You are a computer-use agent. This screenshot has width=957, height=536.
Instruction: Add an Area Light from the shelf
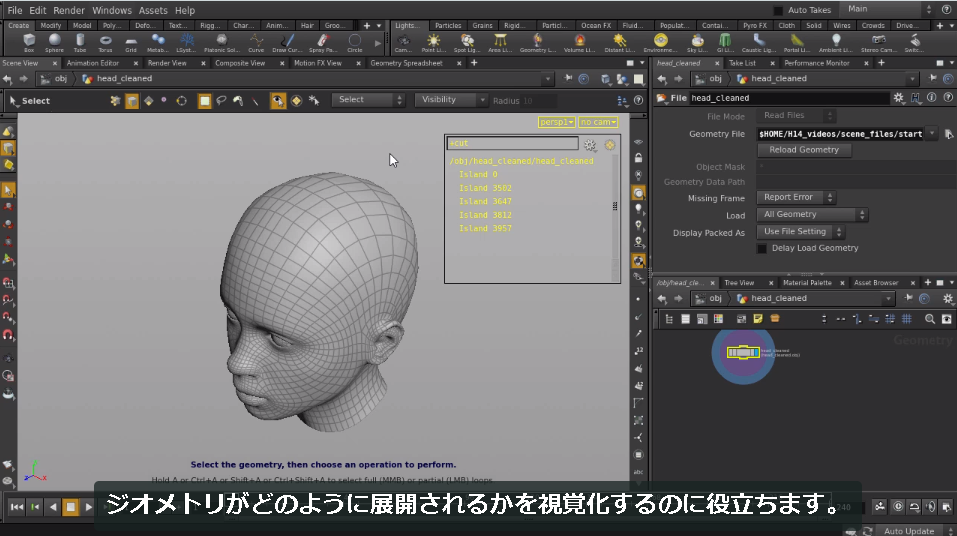click(x=500, y=43)
